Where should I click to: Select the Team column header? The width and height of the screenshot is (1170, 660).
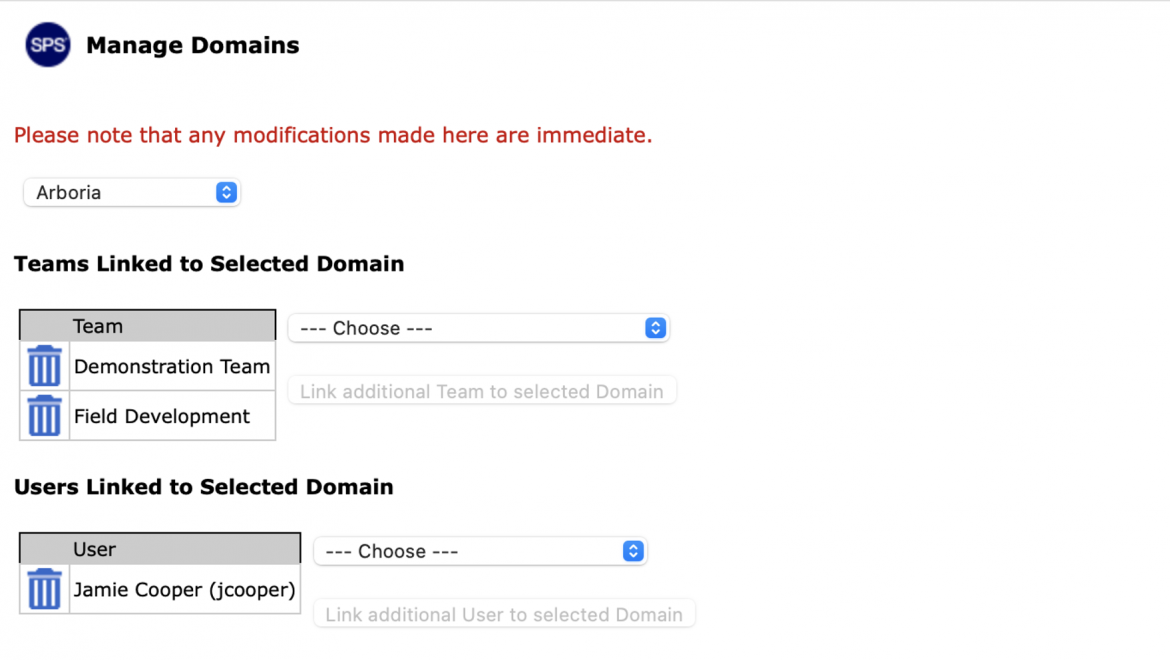click(148, 326)
